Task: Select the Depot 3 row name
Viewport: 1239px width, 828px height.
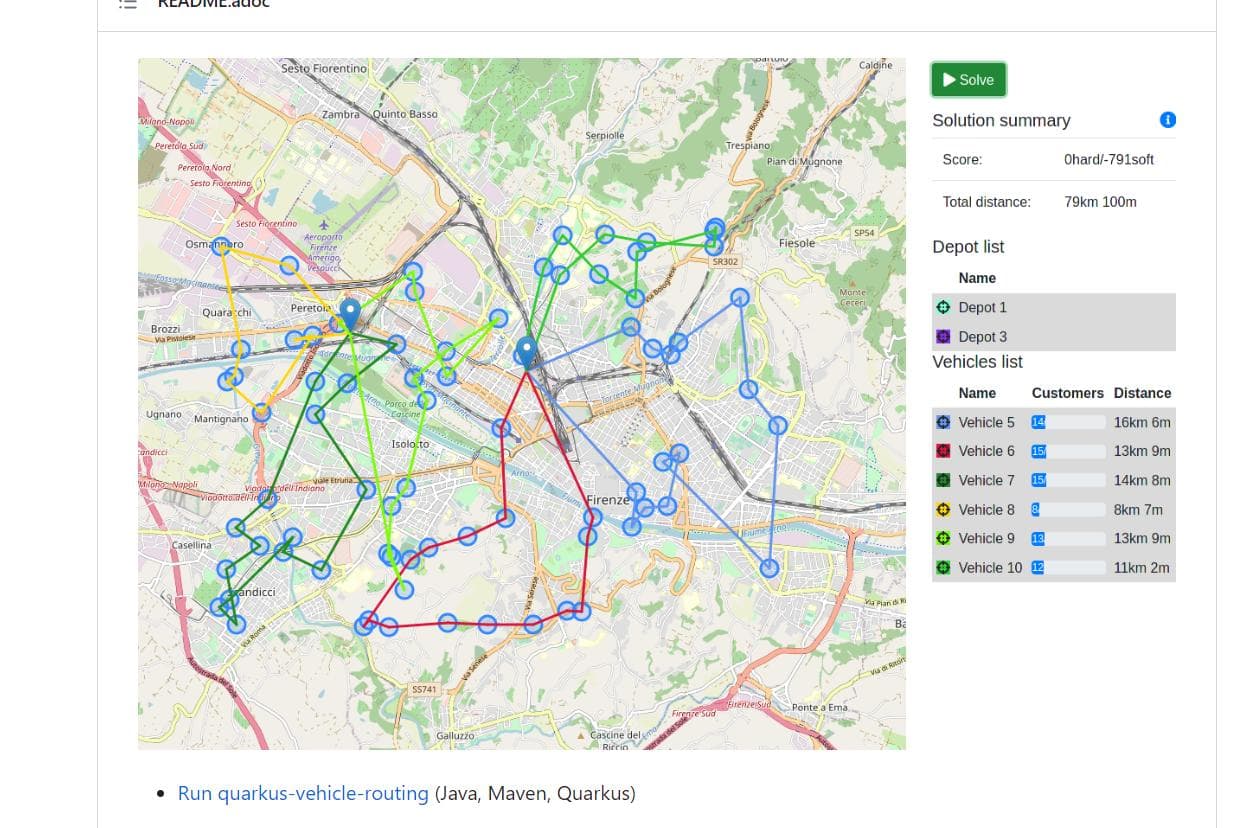Action: tap(982, 337)
